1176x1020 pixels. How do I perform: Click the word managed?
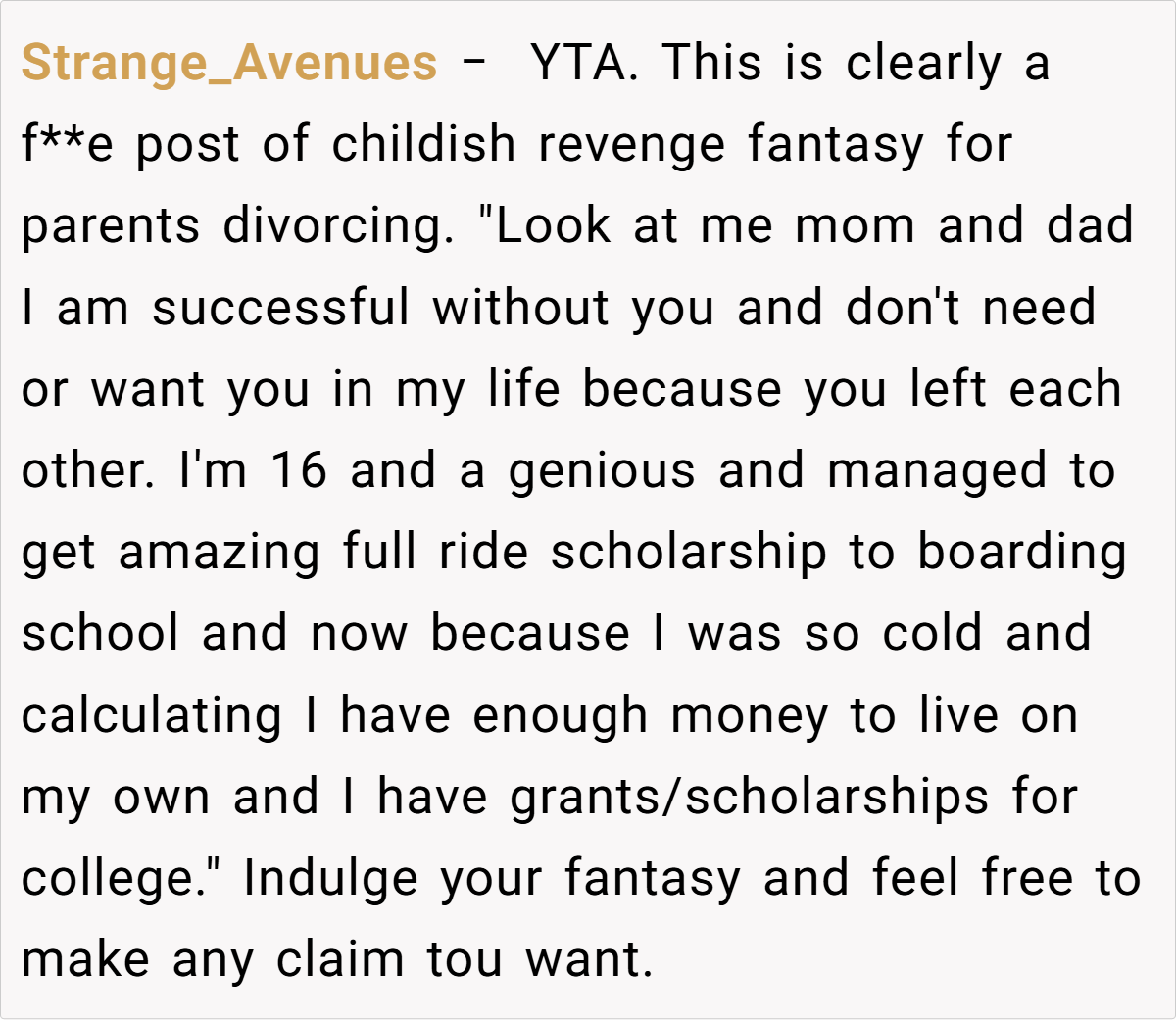937,470
